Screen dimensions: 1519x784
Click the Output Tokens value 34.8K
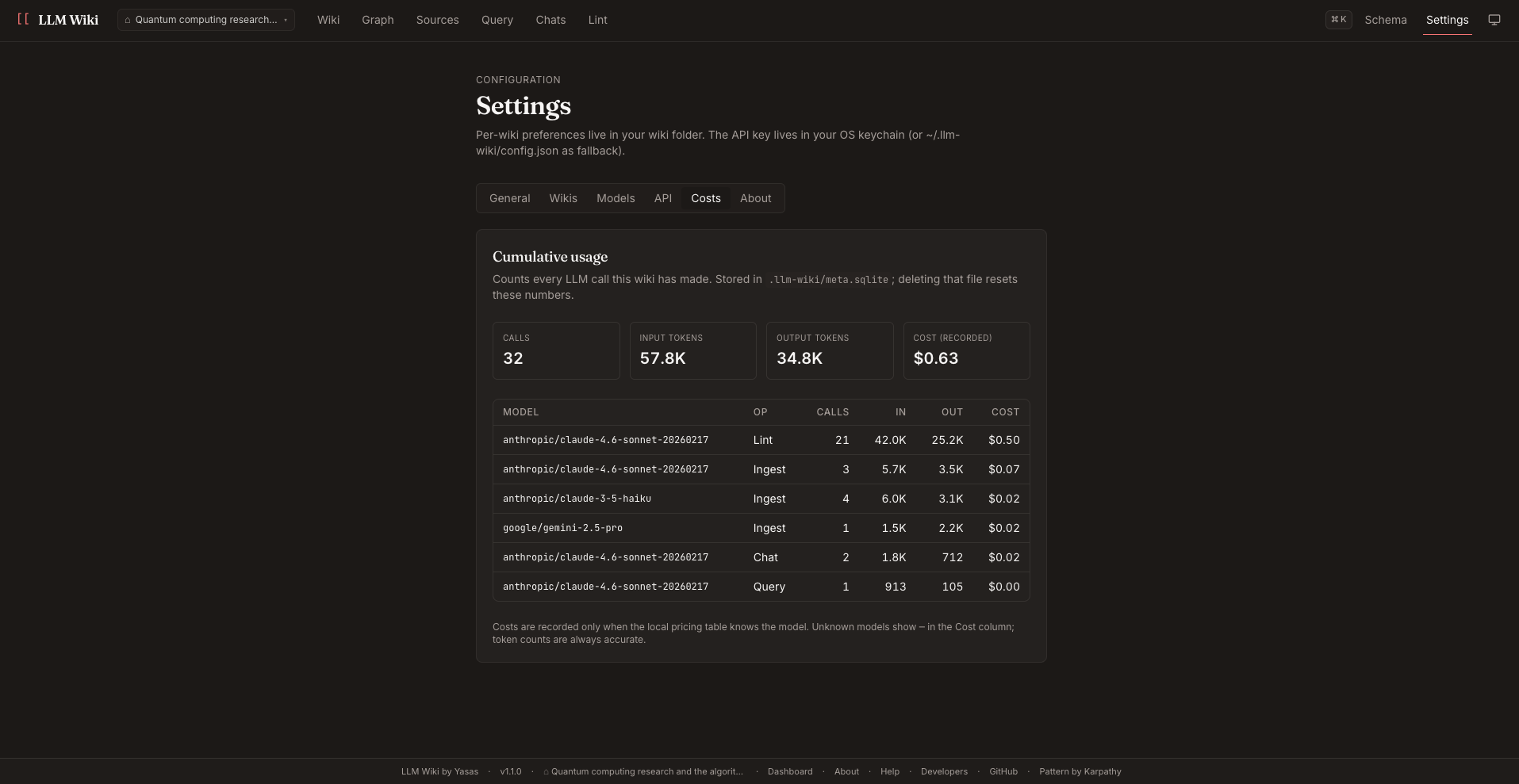coord(800,358)
